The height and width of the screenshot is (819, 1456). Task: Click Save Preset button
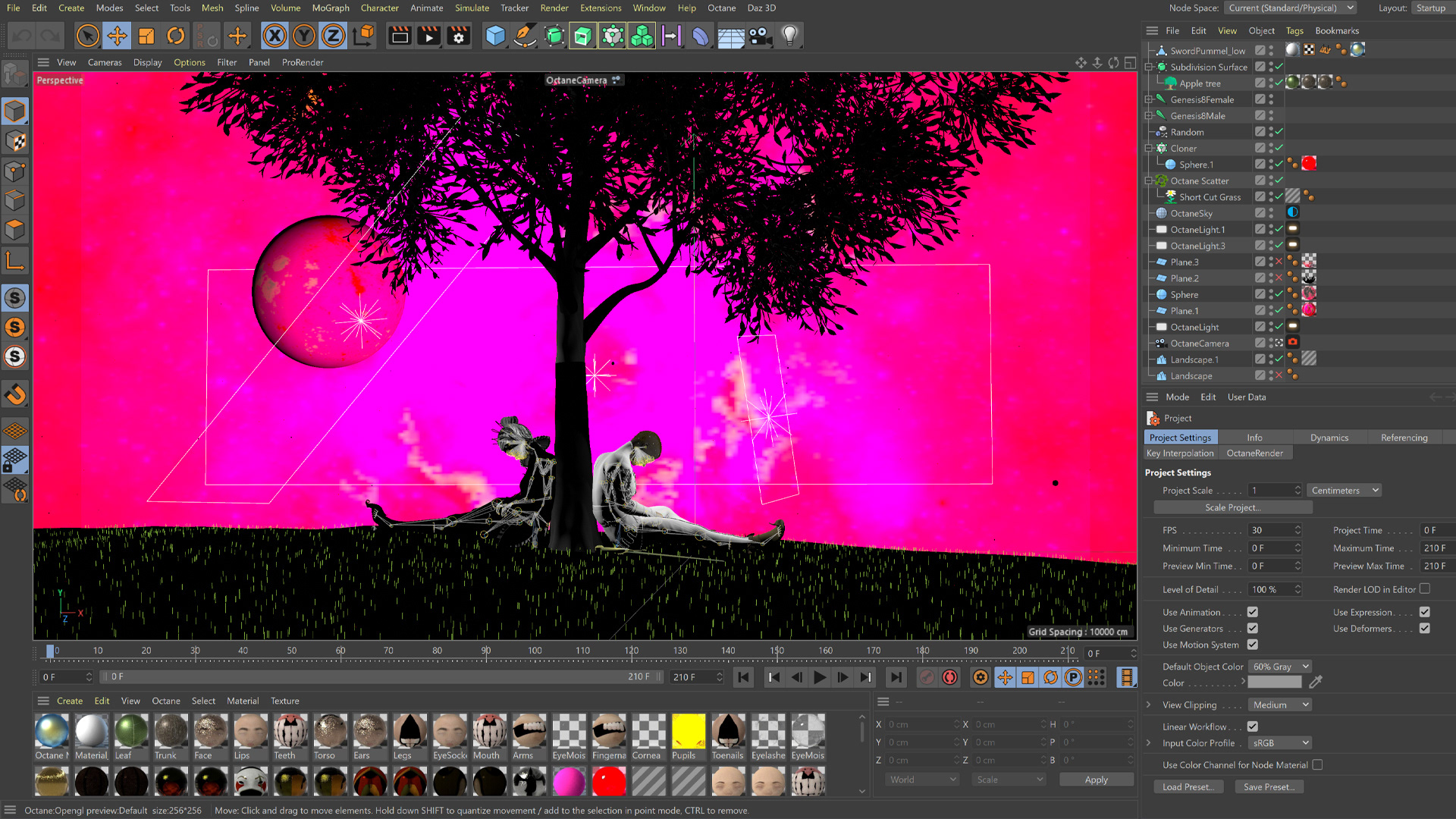coord(1269,787)
